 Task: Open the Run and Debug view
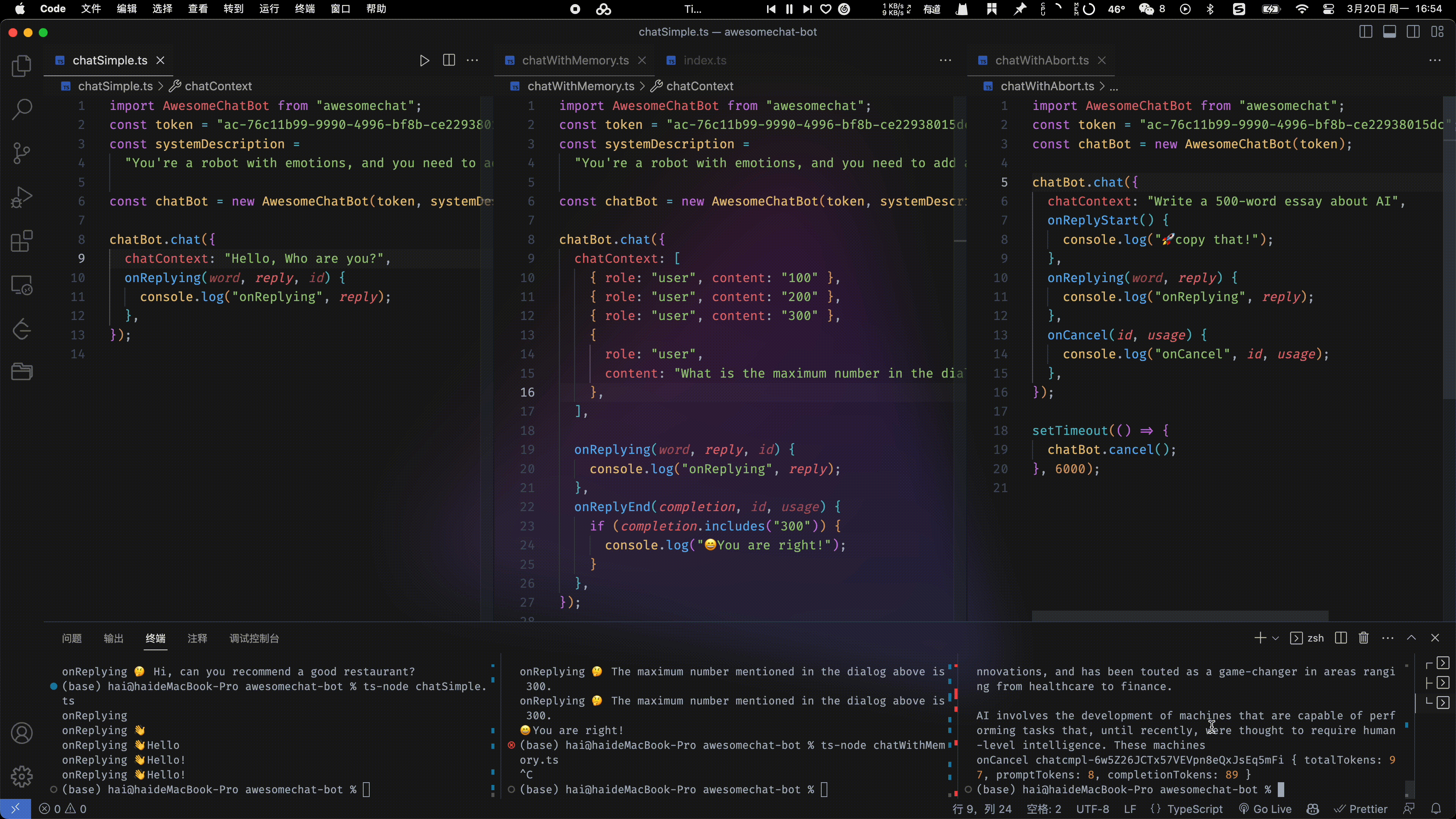22,197
